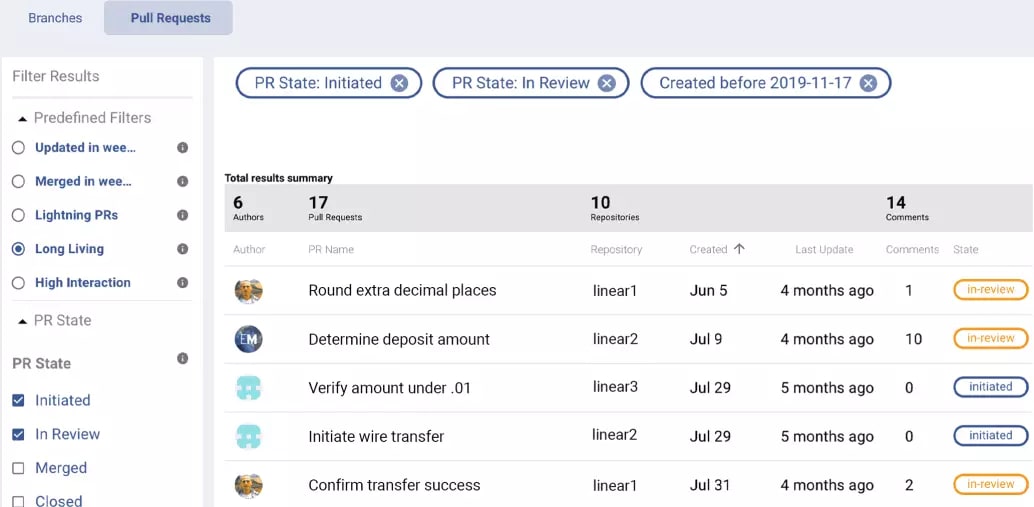Click the EM author avatar
Viewport: 1034px width, 507px height.
(249, 340)
